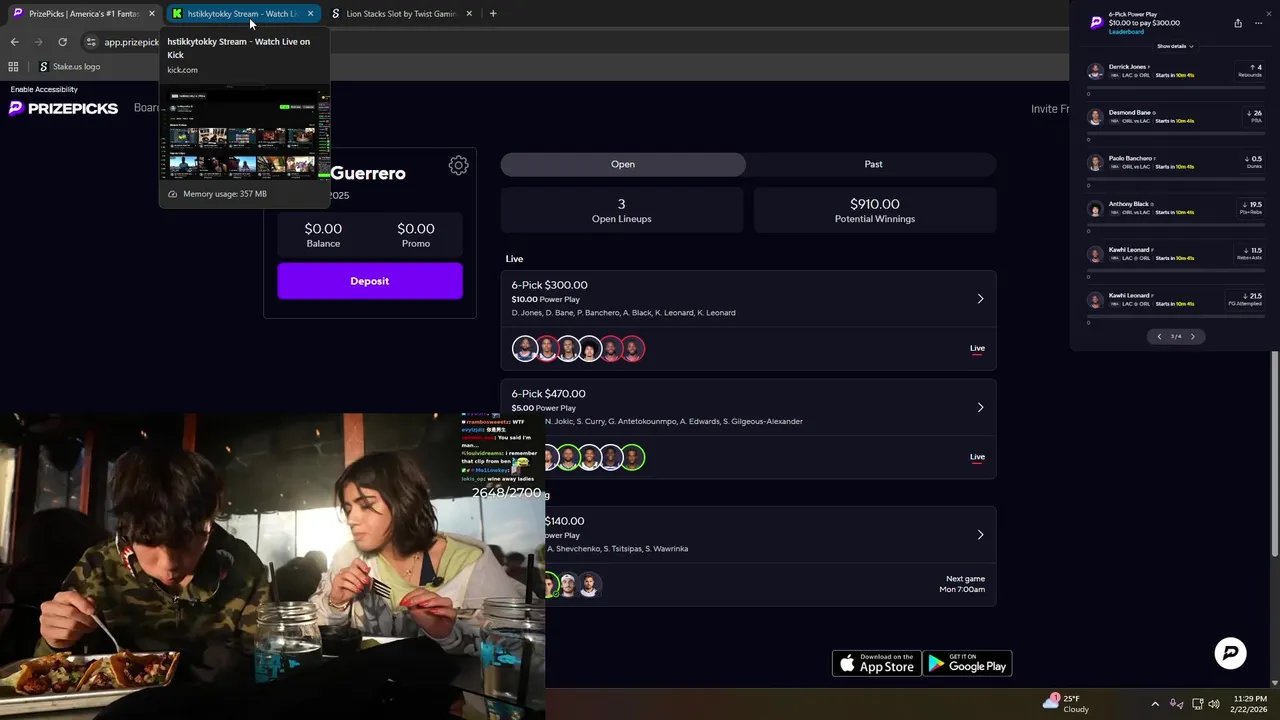Open clock showing 11:29 PM
This screenshot has height=720, width=1280.
(x=1249, y=704)
